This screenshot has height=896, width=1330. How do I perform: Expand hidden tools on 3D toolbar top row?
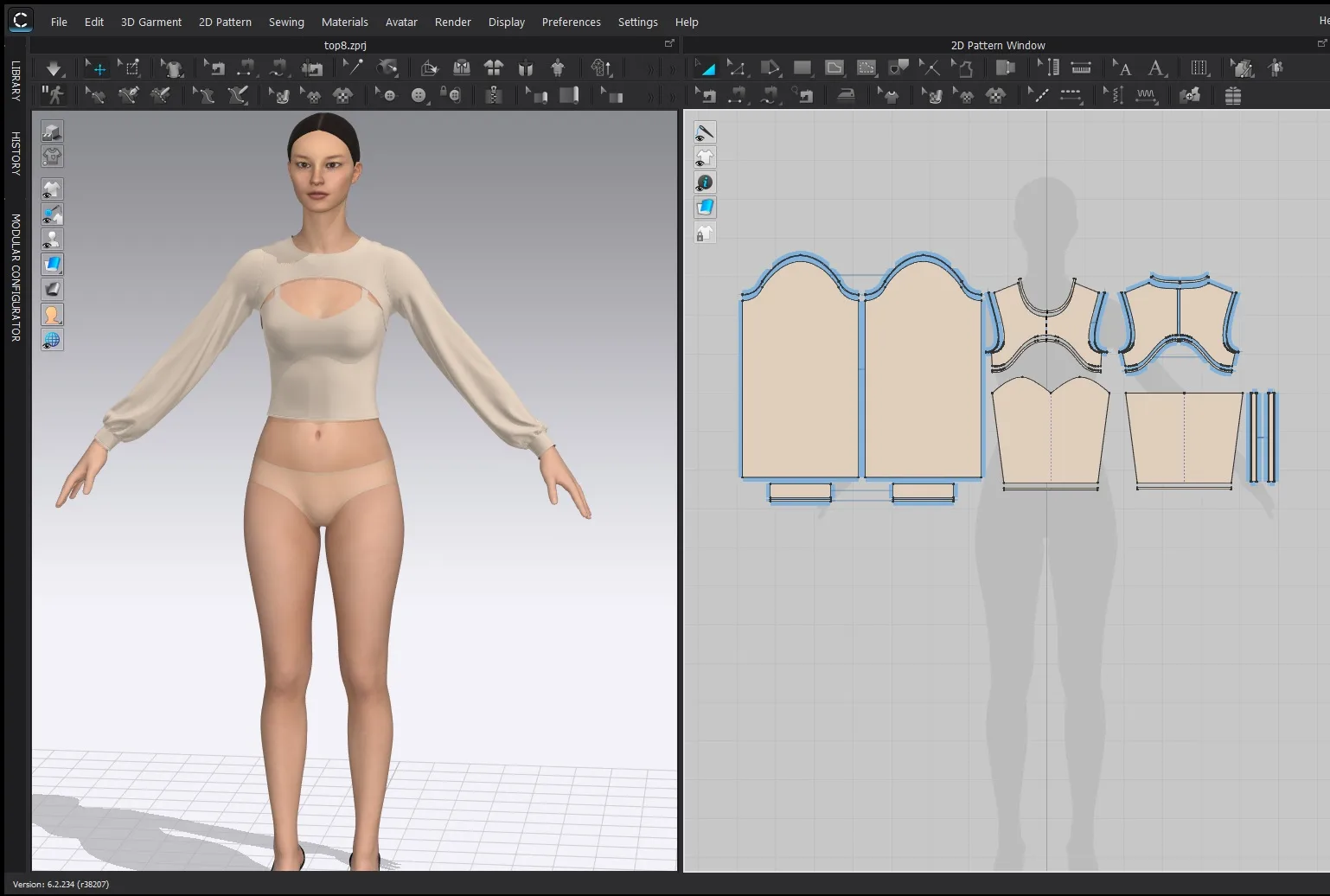[x=650, y=68]
